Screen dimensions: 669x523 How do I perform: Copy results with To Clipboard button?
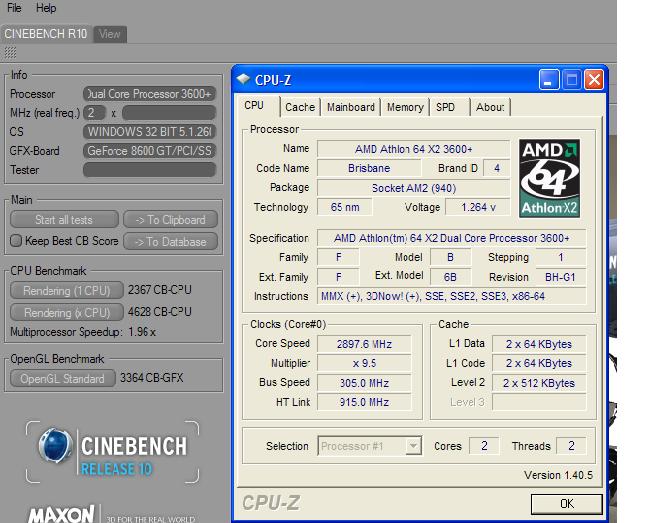pos(170,220)
